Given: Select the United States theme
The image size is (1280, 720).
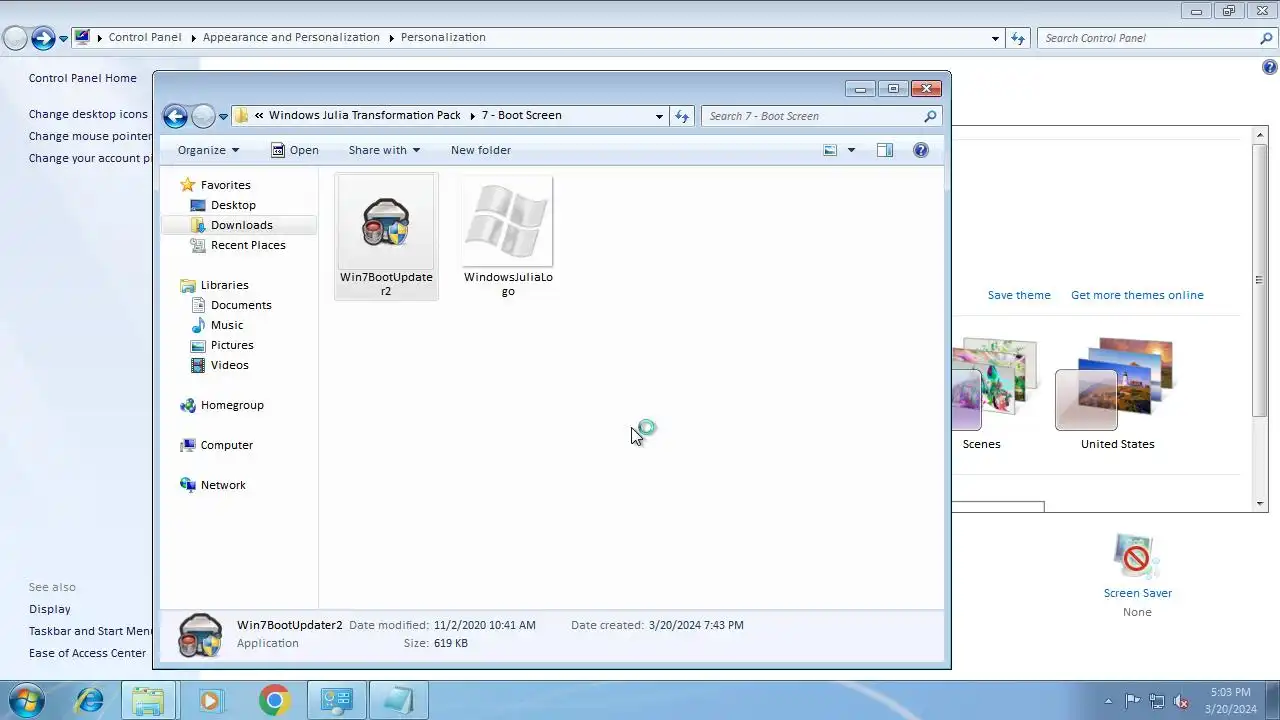Looking at the screenshot, I should pyautogui.click(x=1117, y=393).
